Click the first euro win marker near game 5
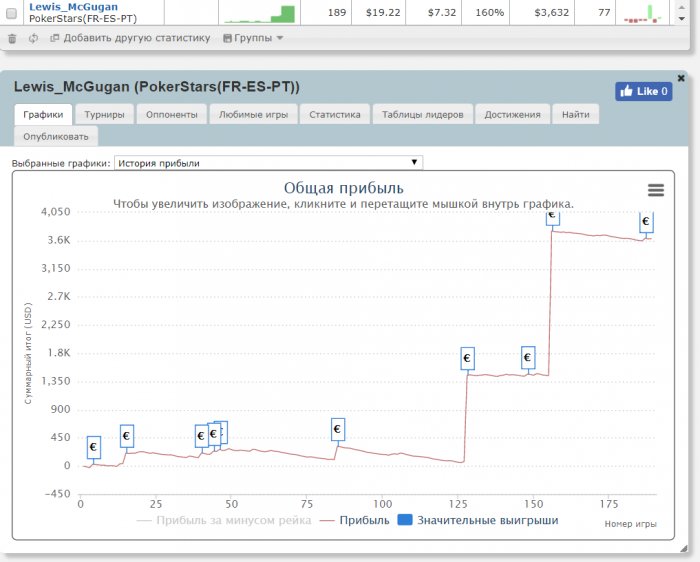Screen dimensions: 700x562 (93, 447)
